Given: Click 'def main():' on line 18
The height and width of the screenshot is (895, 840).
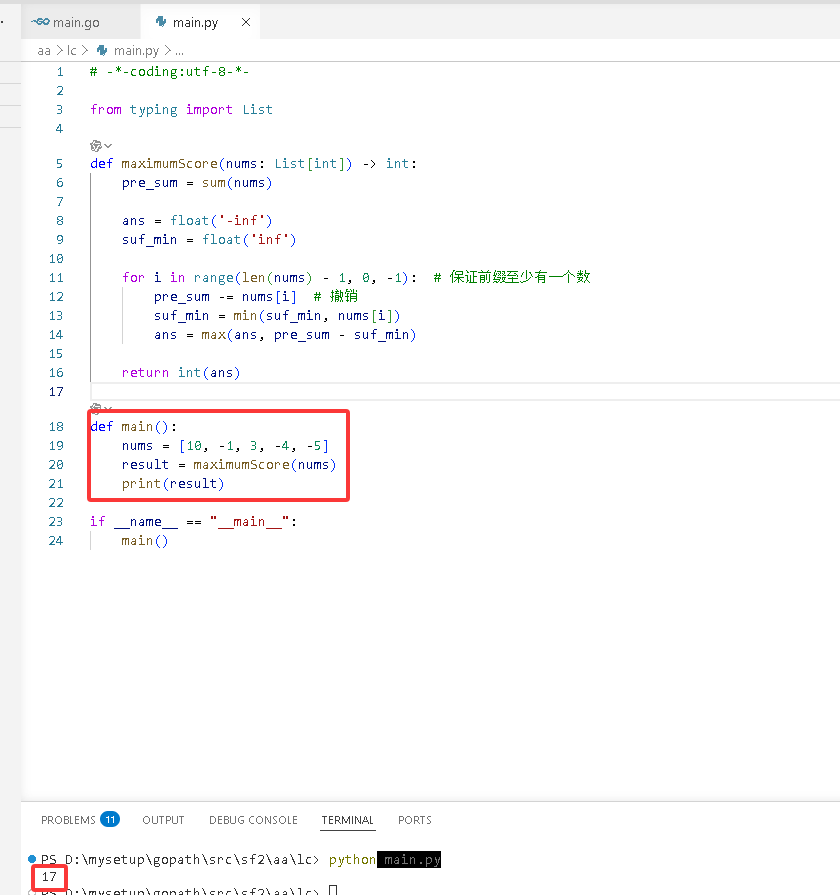Looking at the screenshot, I should click(x=134, y=427).
